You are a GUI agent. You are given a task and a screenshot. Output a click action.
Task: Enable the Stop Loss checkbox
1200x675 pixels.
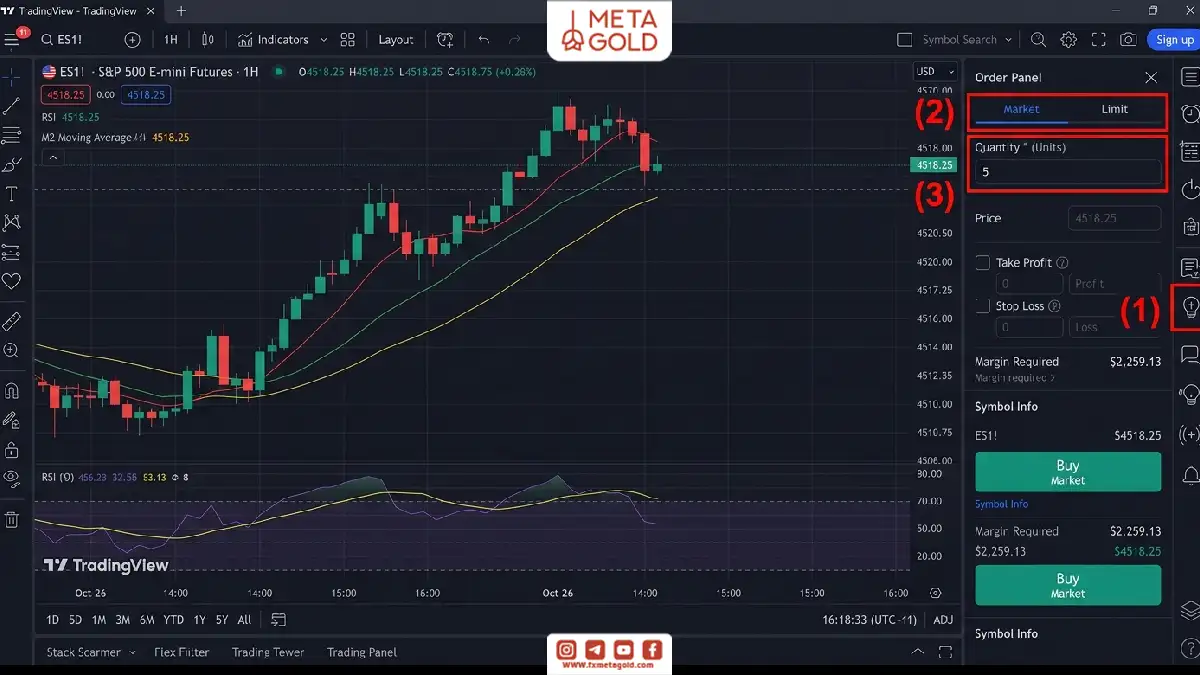(x=983, y=306)
